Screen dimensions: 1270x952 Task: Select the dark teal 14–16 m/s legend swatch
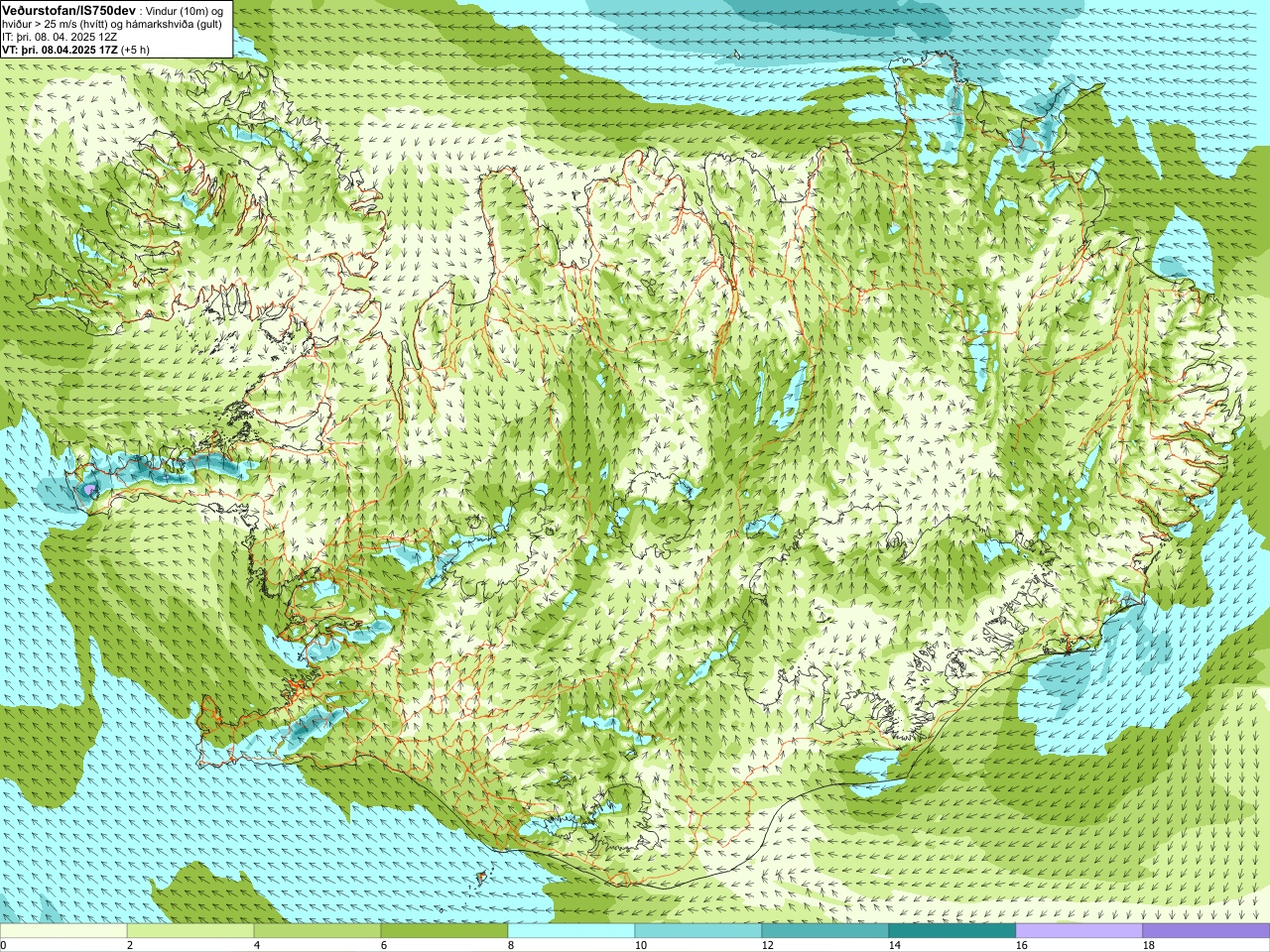(952, 931)
